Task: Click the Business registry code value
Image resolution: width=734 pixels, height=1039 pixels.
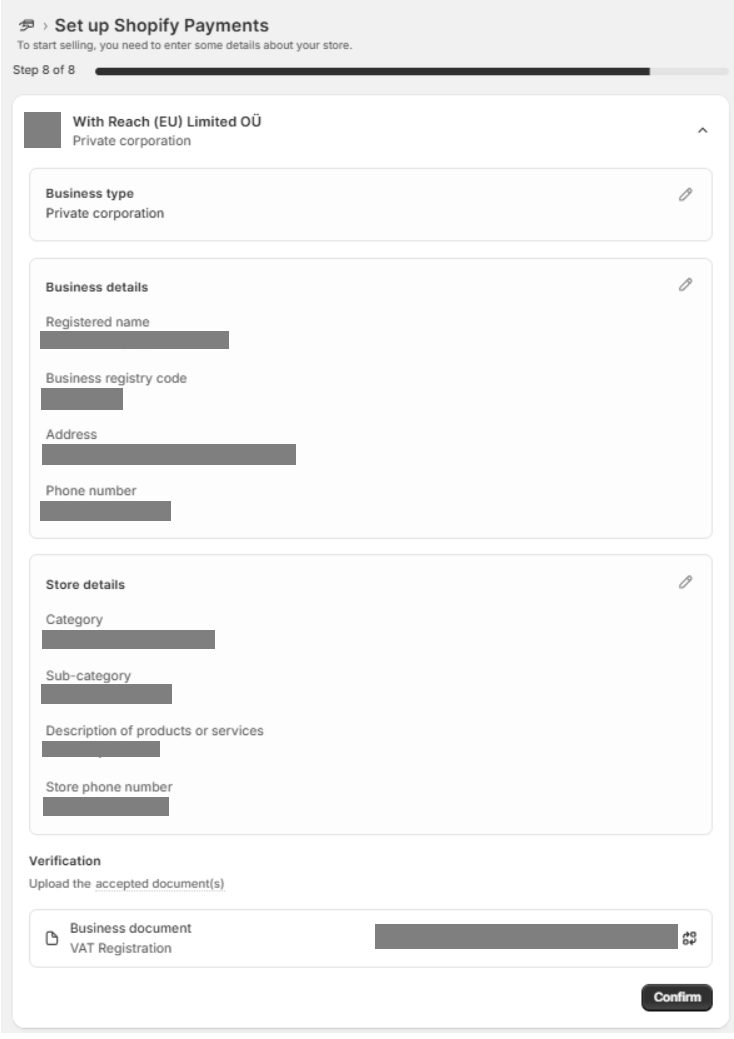Action: coord(82,399)
